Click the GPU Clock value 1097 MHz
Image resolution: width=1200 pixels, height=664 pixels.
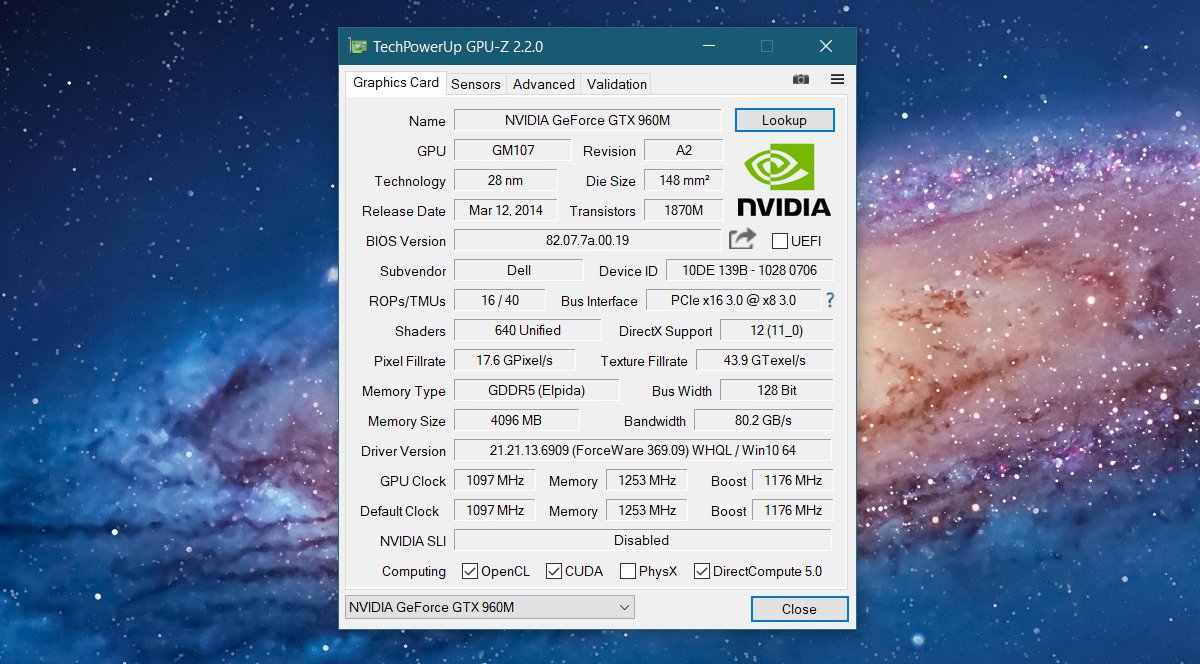pos(495,480)
